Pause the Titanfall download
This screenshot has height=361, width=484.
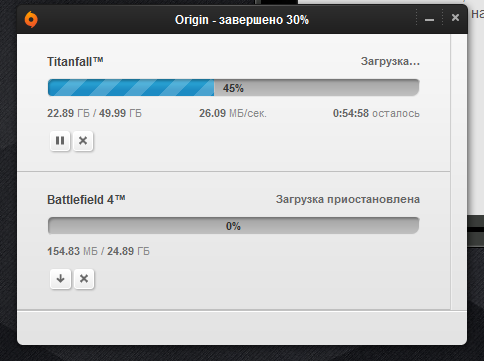point(60,141)
